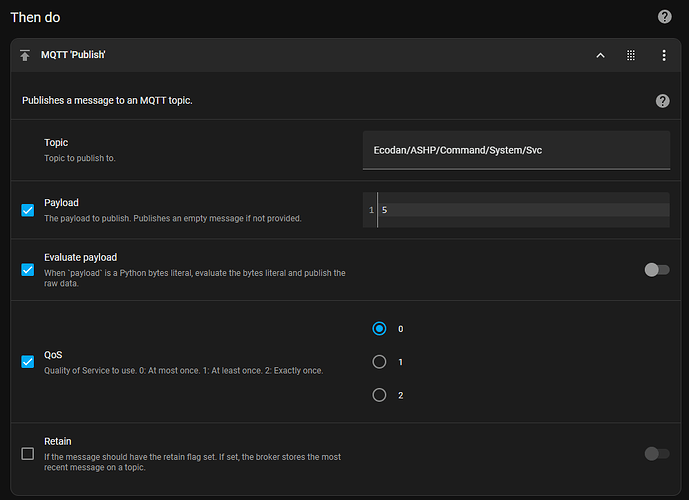
Task: Click the QoS label text
Action: (53, 355)
